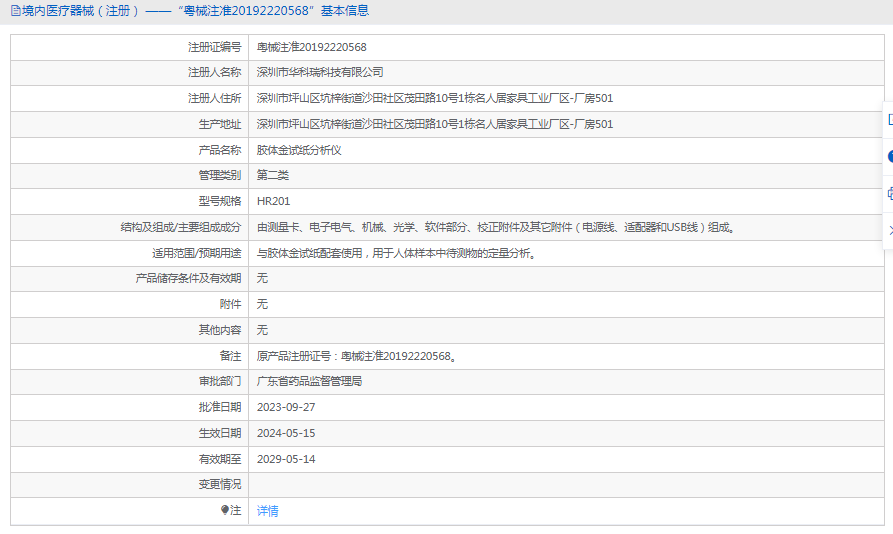Click the document icon before 境内医疗器械 title
Image resolution: width=893 pixels, height=534 pixels.
click(x=15, y=11)
